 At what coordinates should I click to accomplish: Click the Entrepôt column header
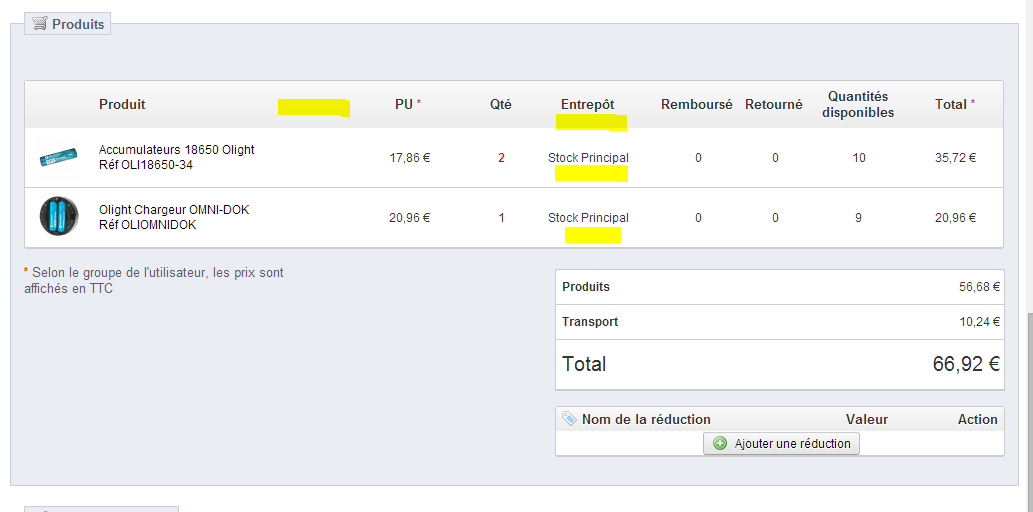pos(588,104)
